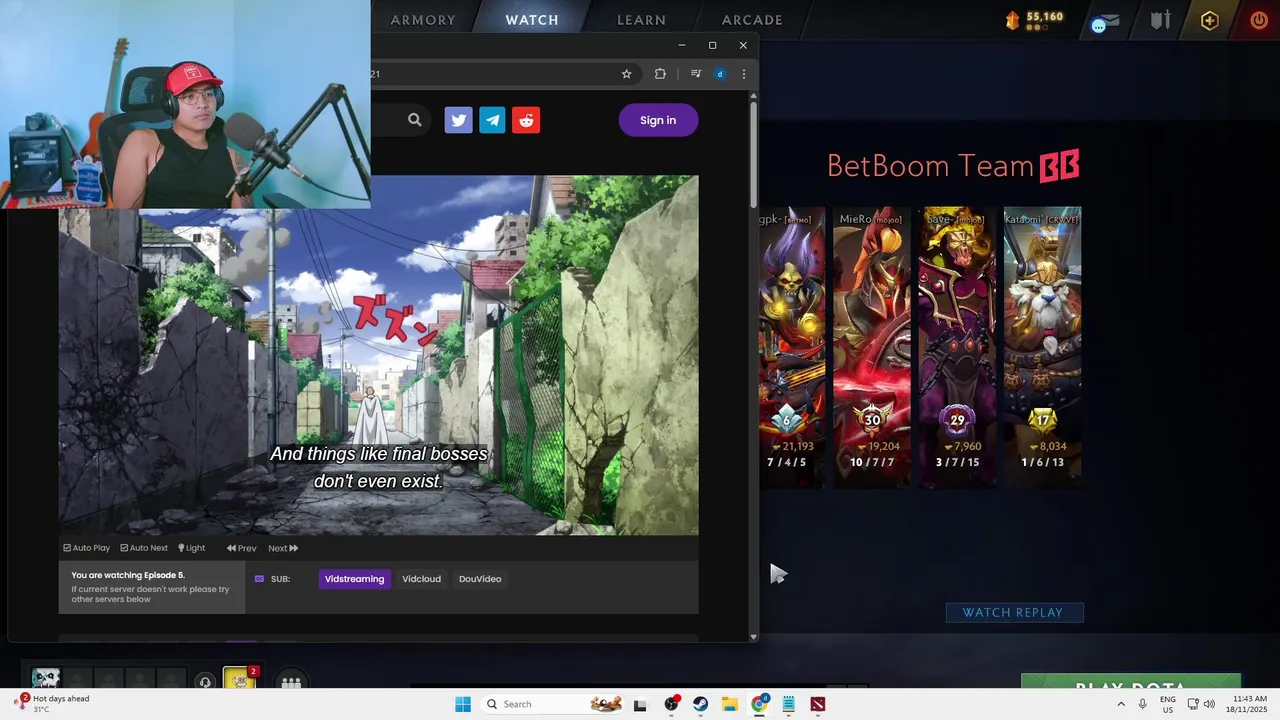Click the Watch Replay button

(x=1013, y=612)
